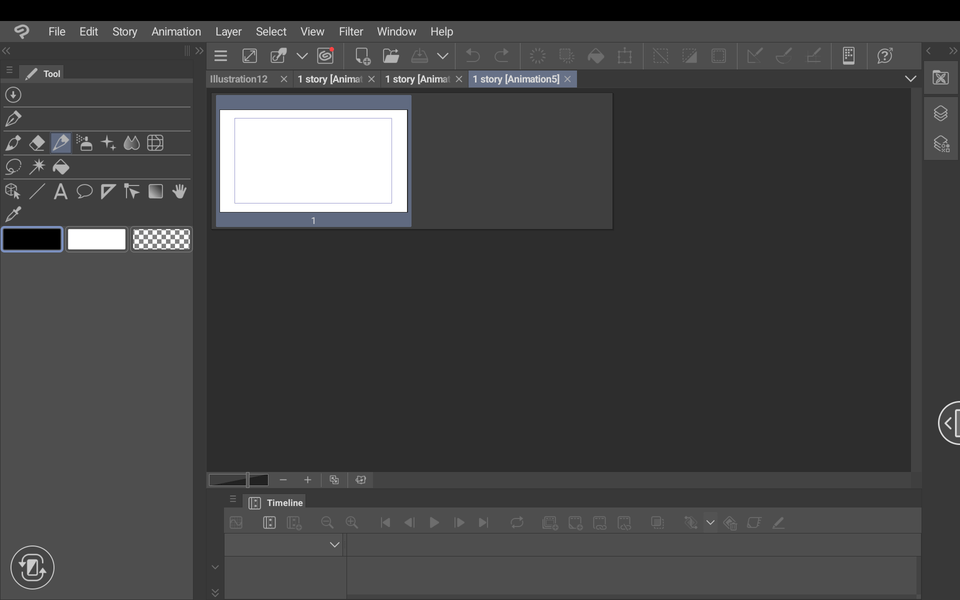Select the Blend tool

click(131, 142)
